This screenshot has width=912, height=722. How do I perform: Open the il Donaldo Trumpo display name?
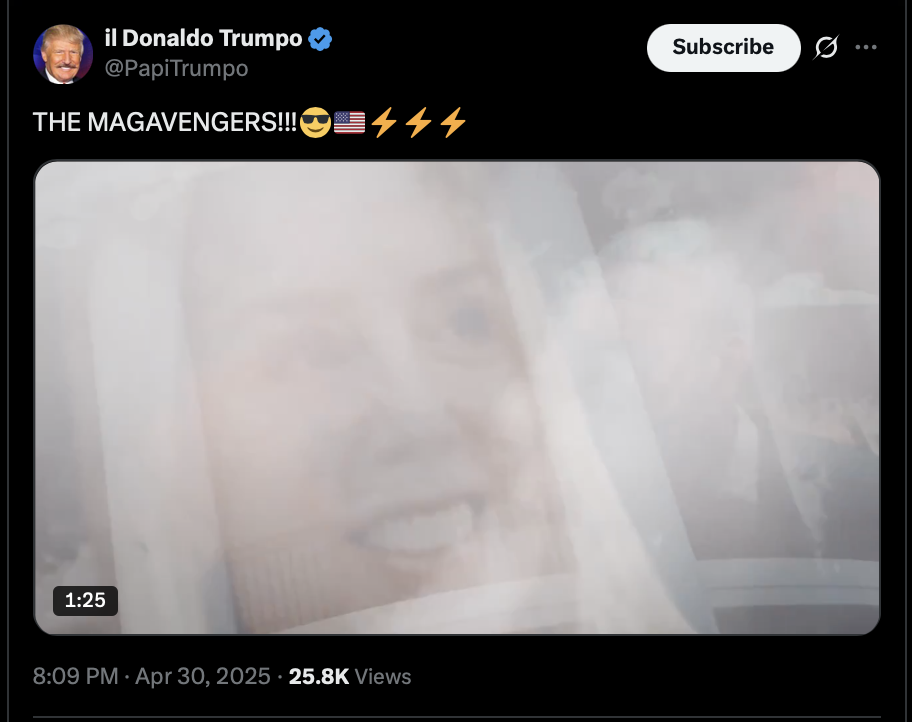(x=203, y=38)
